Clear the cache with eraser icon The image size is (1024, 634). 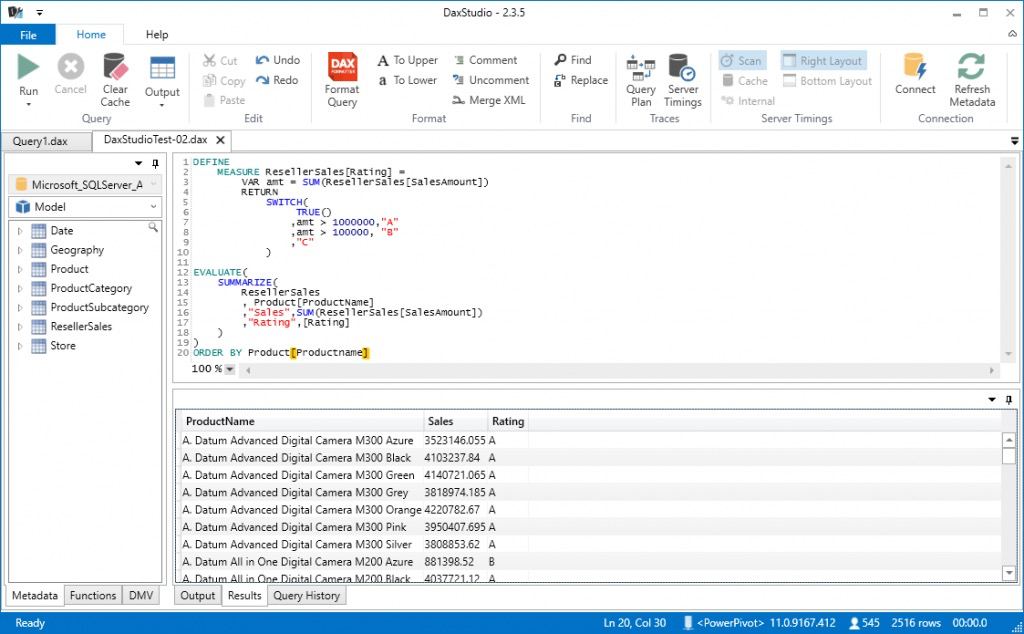(x=115, y=80)
